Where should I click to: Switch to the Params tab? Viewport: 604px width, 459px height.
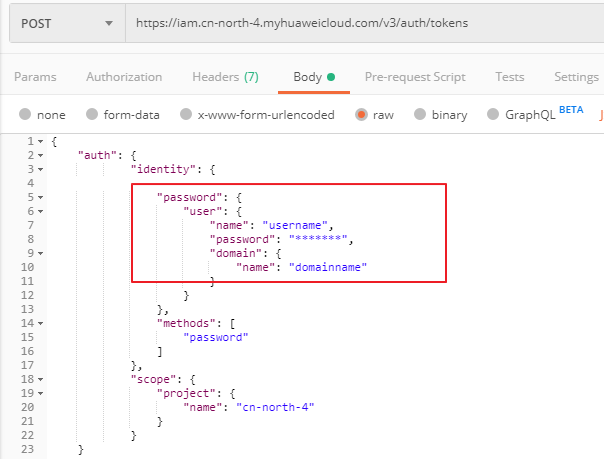tap(35, 77)
